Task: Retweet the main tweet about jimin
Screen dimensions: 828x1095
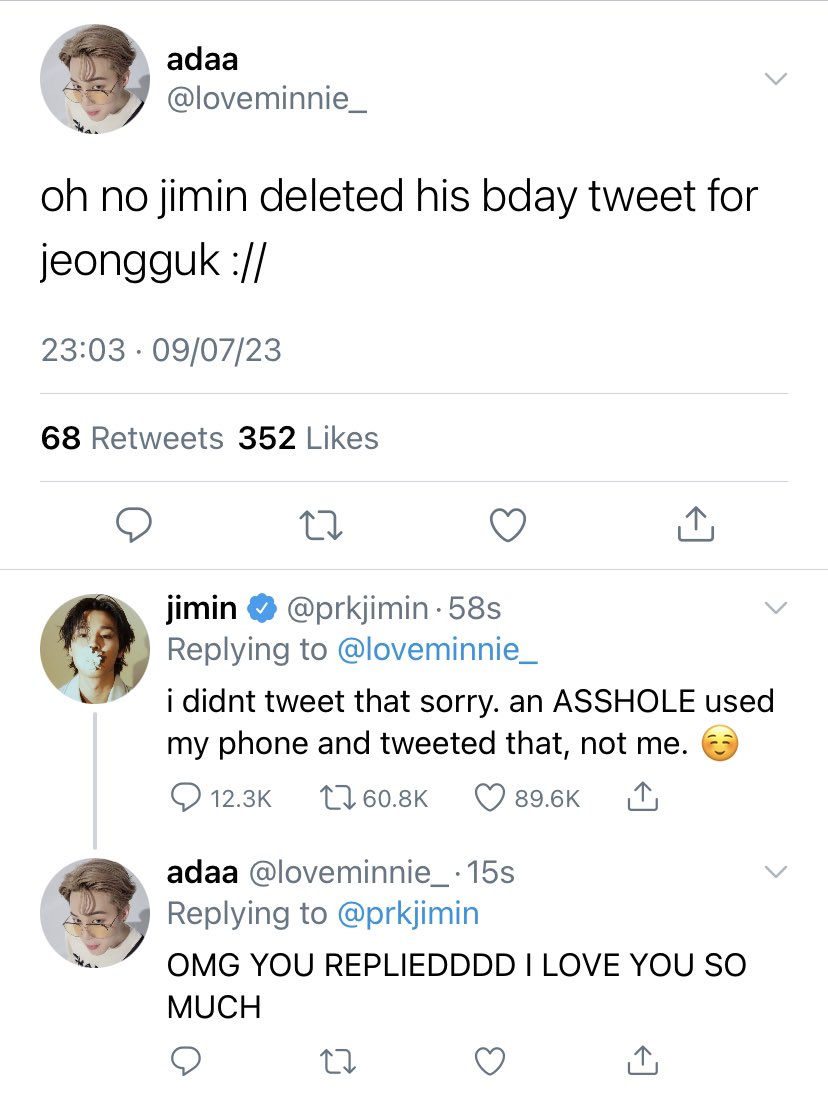Action: pyautogui.click(x=320, y=526)
